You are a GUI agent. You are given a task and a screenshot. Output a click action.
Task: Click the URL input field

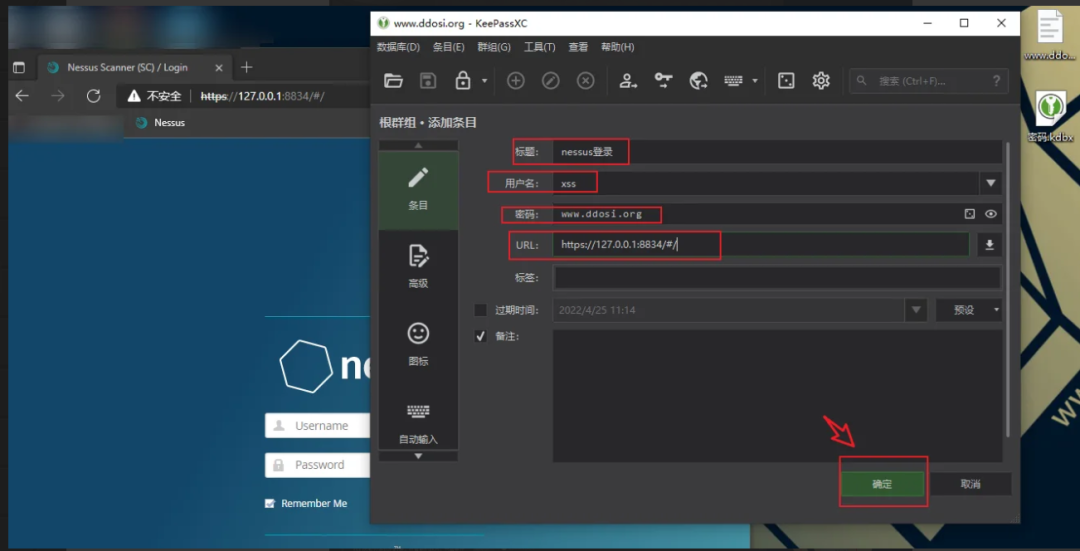[x=761, y=245]
